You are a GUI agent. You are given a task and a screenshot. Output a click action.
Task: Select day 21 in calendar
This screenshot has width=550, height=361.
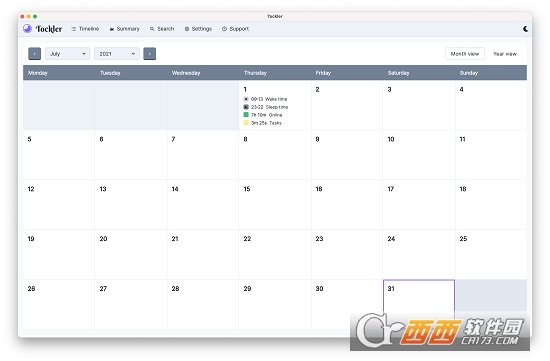pyautogui.click(x=203, y=255)
